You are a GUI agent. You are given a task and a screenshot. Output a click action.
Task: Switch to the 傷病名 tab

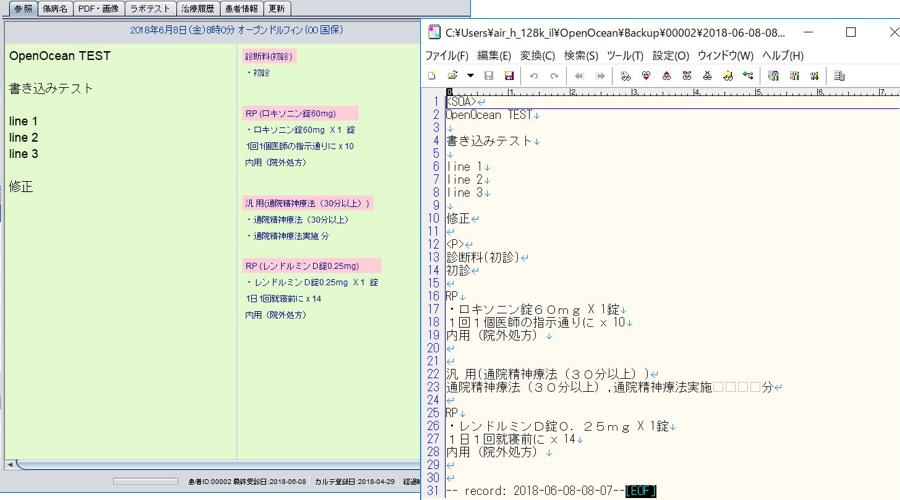click(x=55, y=9)
